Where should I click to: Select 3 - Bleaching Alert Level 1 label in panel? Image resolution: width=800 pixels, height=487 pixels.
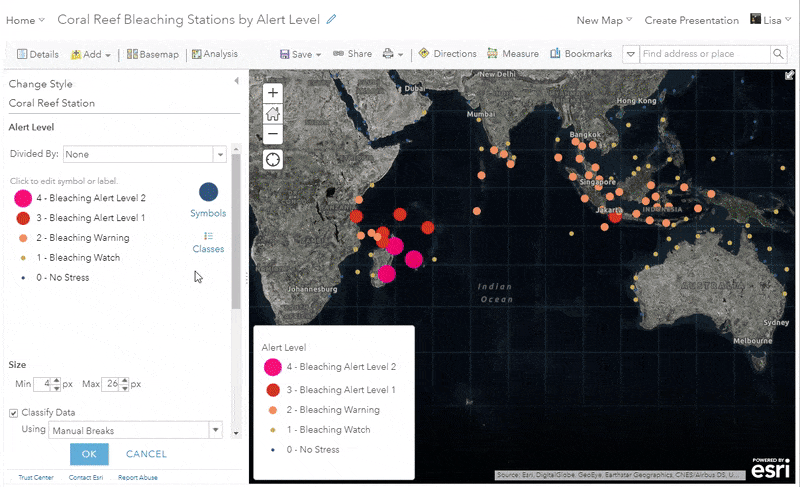pos(90,218)
